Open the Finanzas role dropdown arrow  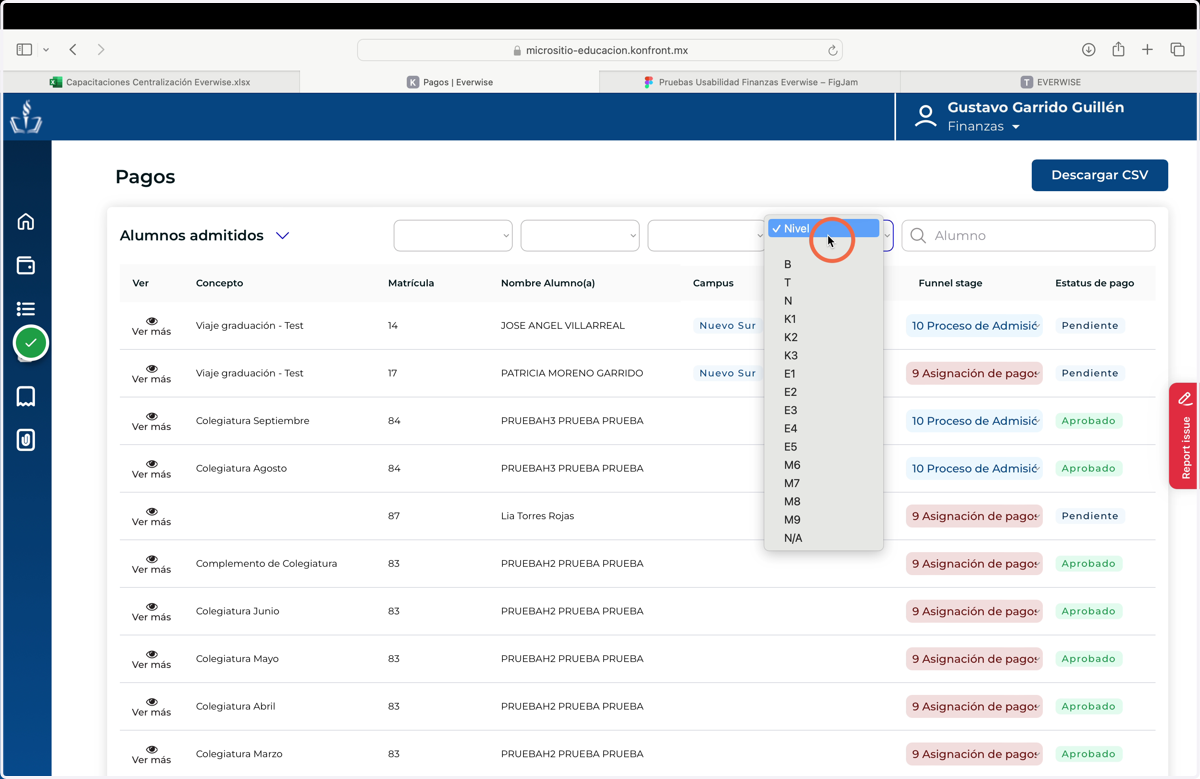(1016, 127)
